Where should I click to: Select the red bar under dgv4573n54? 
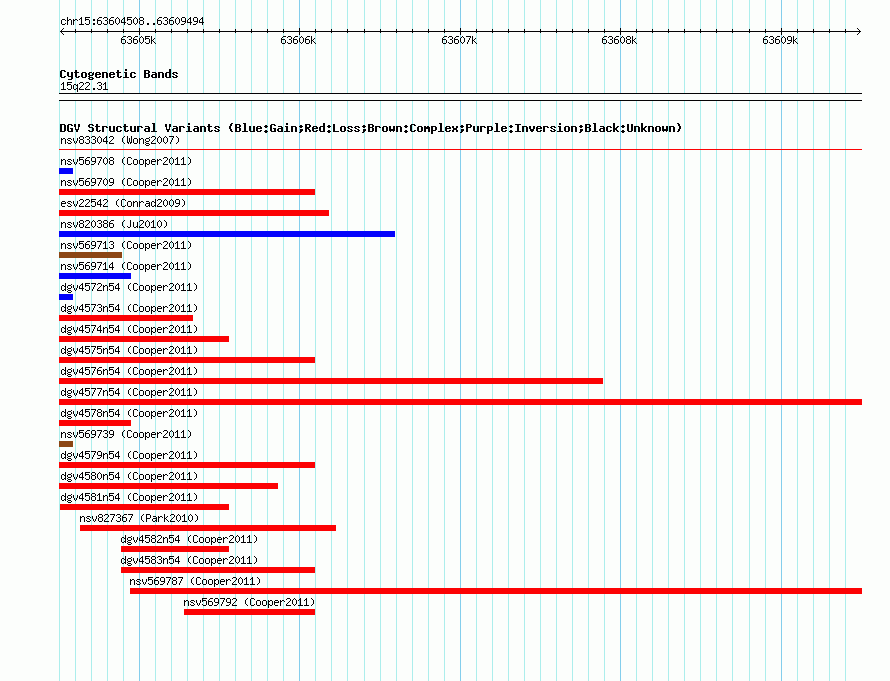(x=126, y=318)
